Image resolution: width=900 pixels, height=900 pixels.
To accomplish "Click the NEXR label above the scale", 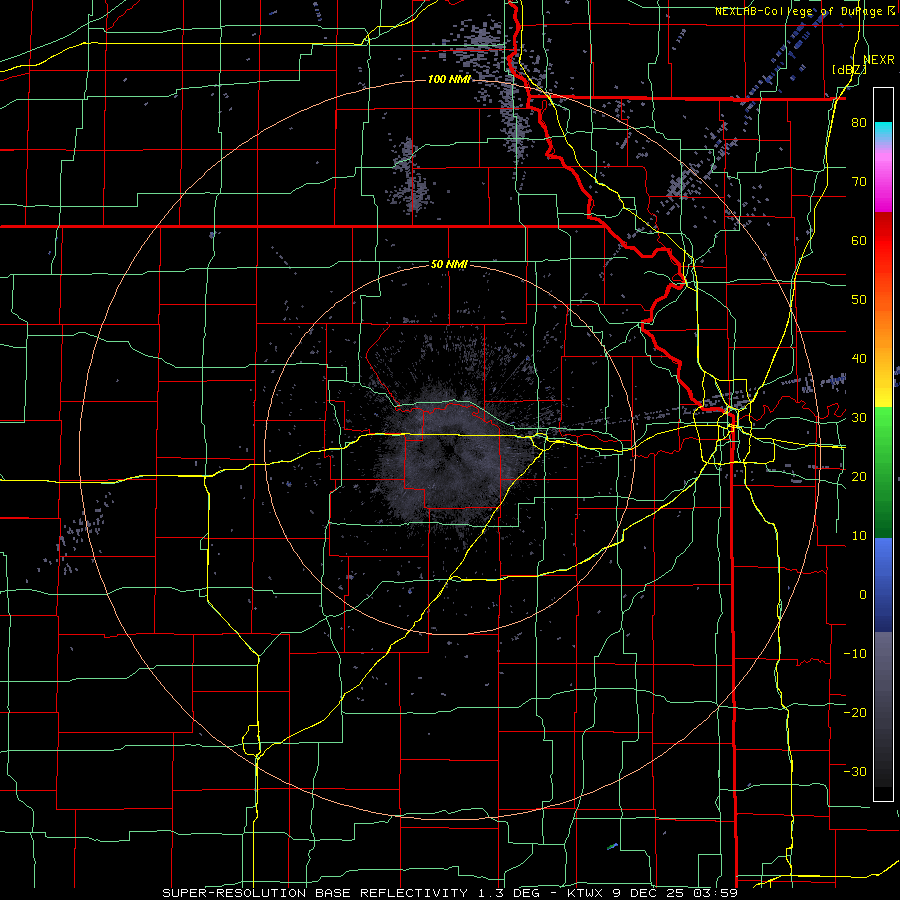I will pyautogui.click(x=879, y=60).
